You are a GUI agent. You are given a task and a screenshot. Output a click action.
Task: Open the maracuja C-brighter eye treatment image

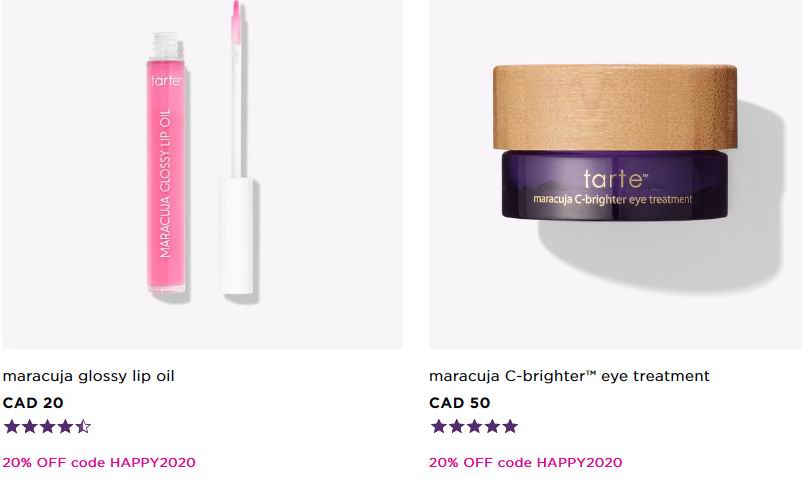(615, 174)
